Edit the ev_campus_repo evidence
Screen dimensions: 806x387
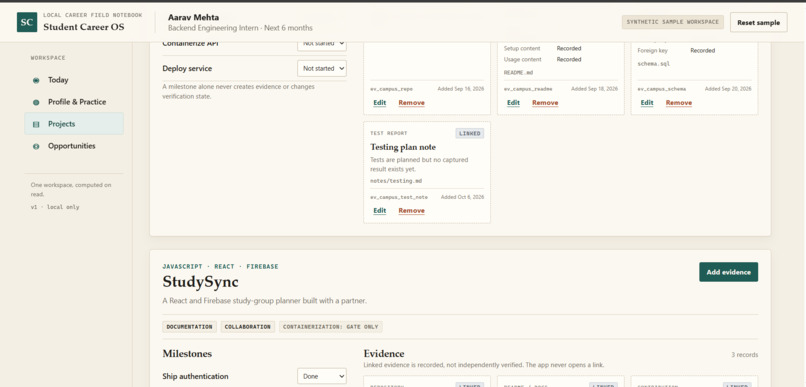point(379,103)
